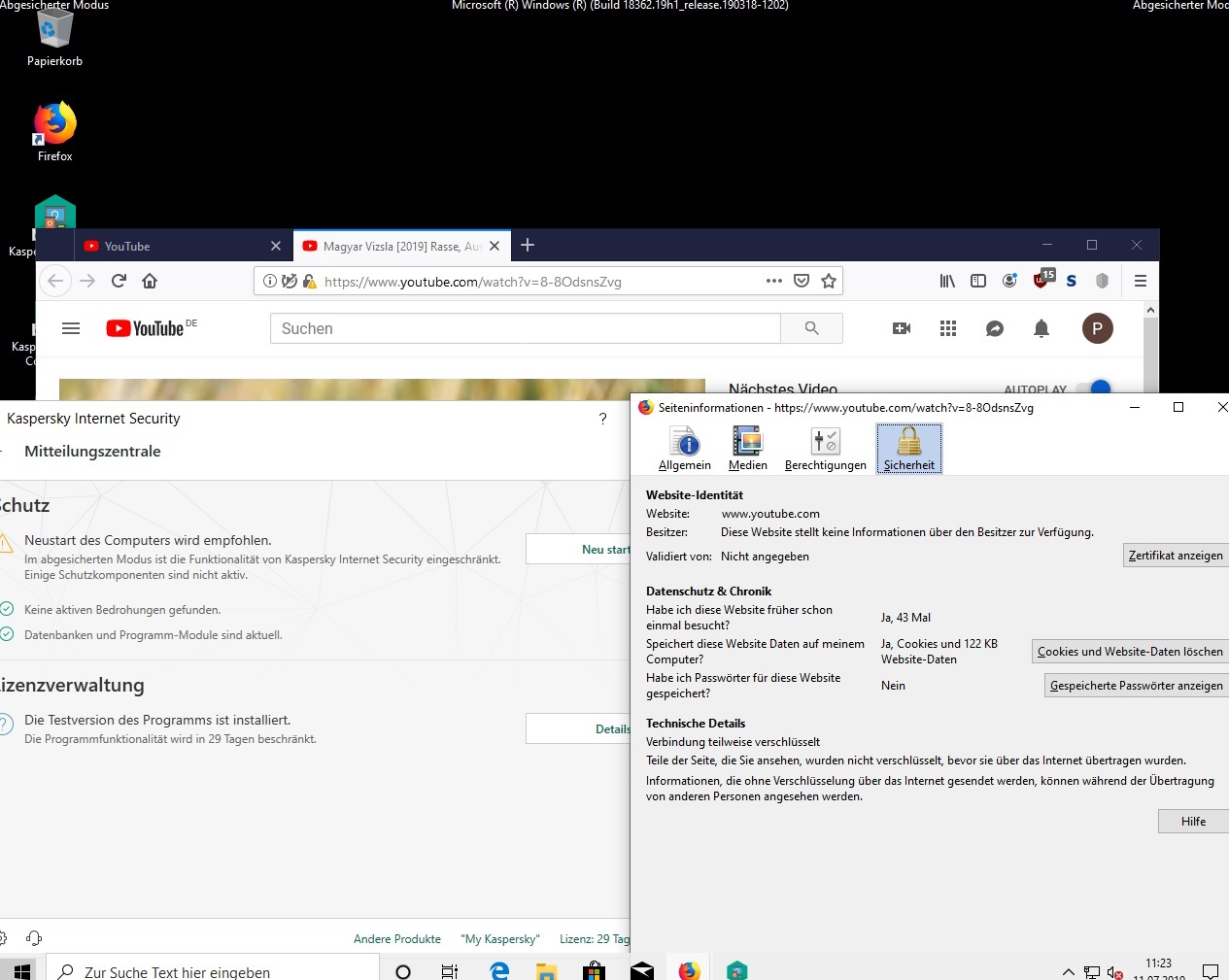
Task: Open the Berechtigungen tab in Seiteninformationen
Action: pos(826,449)
